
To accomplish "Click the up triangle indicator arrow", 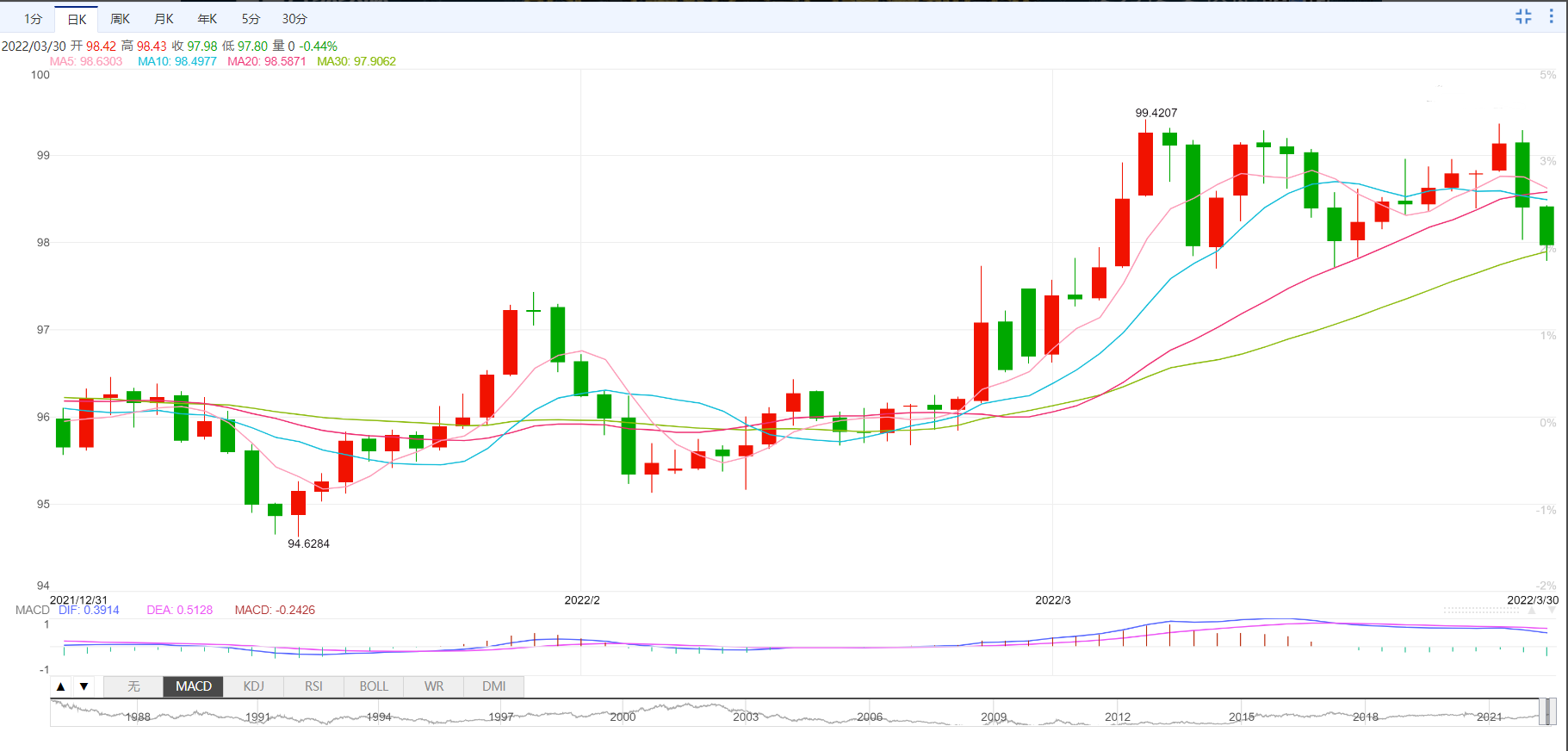I will (60, 686).
